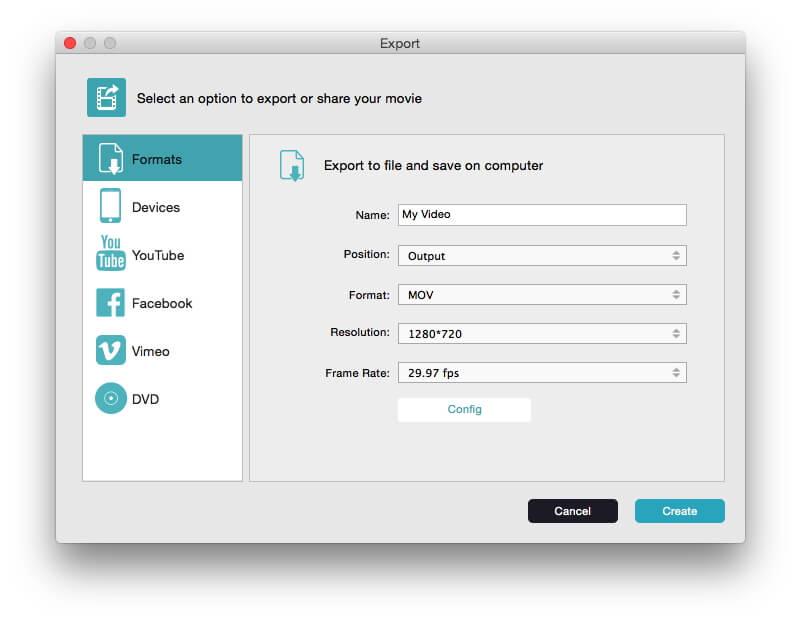Click the export movie header icon
Image resolution: width=801 pixels, height=623 pixels.
point(106,98)
